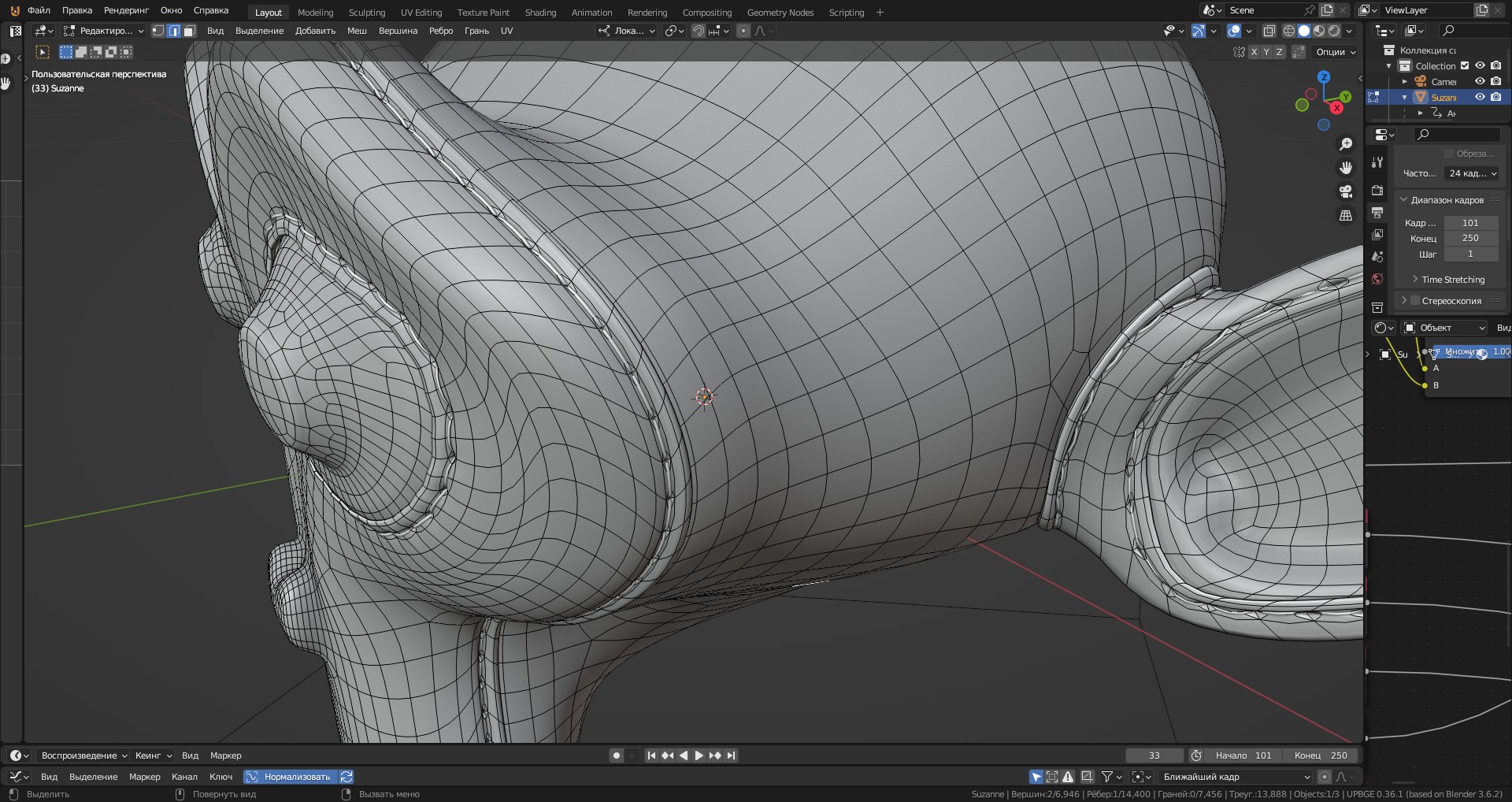Viewport: 1512px width, 802px height.
Task: Open the Редактиро... mode dropdown
Action: pos(104,31)
